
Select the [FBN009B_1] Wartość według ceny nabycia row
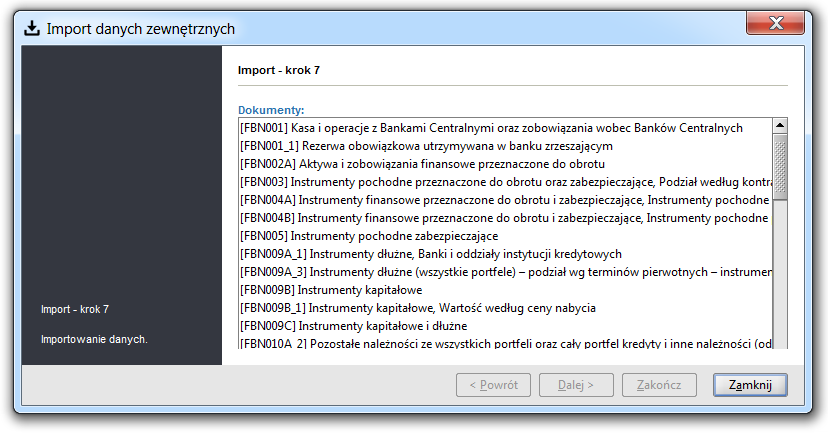click(505, 307)
